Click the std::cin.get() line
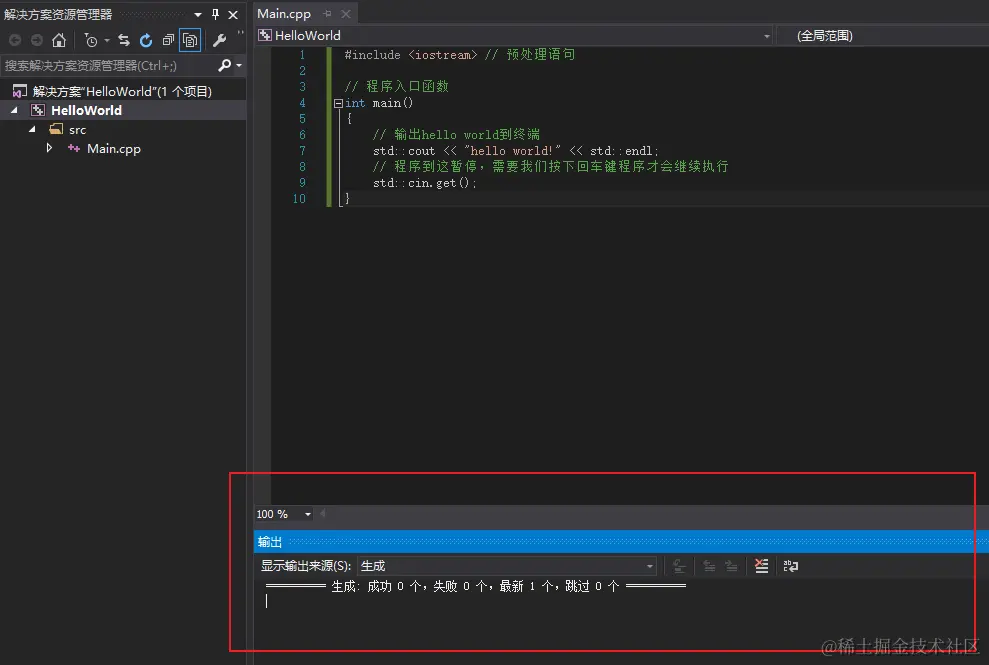Viewport: 989px width, 665px height. point(424,183)
